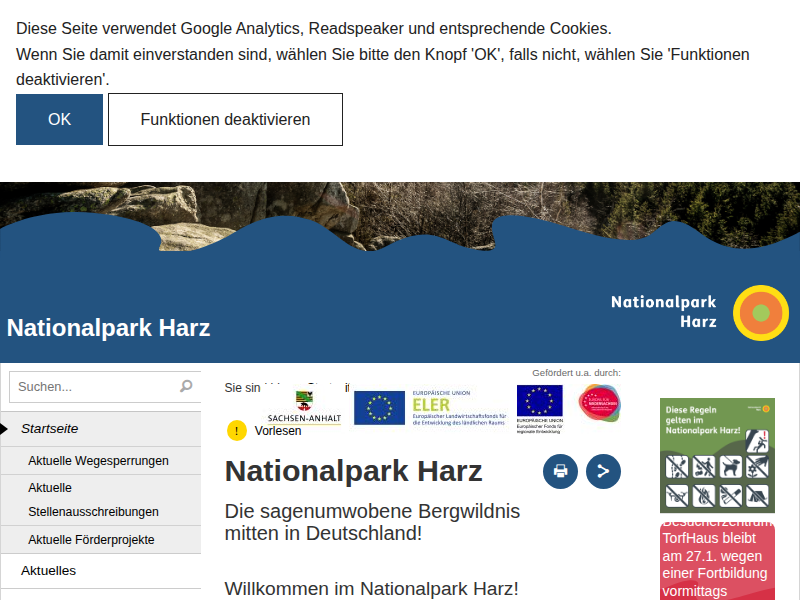The width and height of the screenshot is (800, 600).
Task: Click inside the Suchen search field
Action: 90,386
